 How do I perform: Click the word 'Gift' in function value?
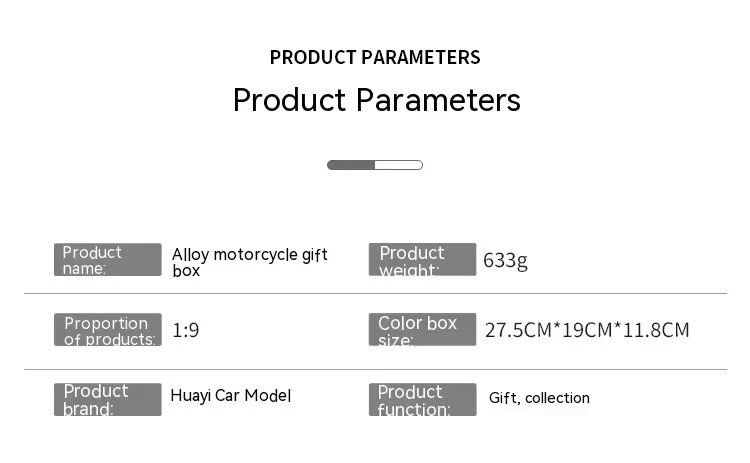(x=504, y=398)
